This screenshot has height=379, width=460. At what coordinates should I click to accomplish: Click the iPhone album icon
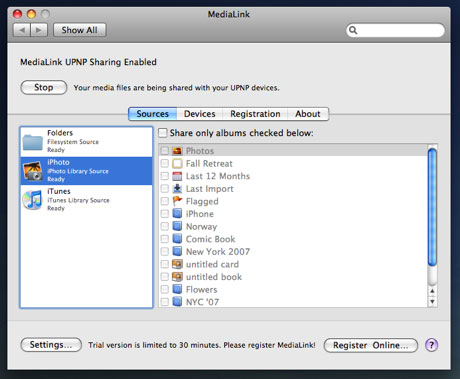tap(177, 214)
